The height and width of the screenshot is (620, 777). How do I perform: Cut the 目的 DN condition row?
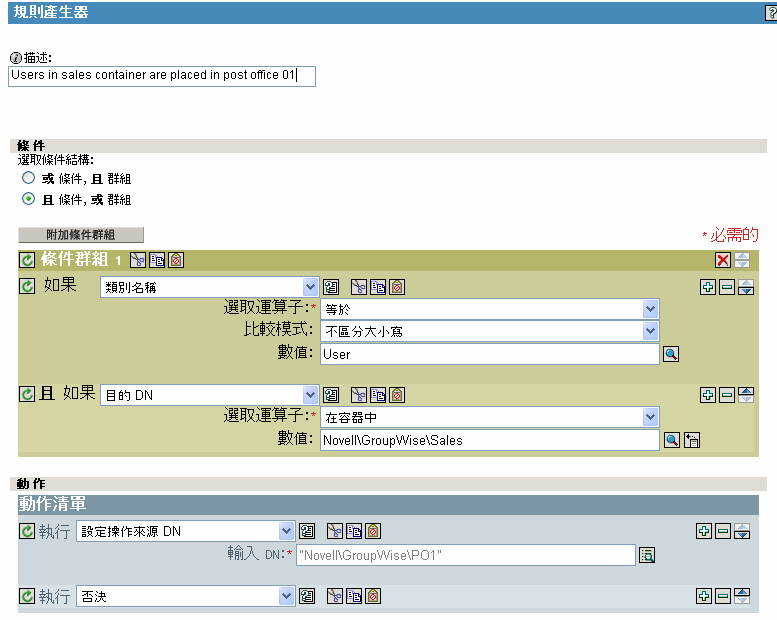click(x=359, y=395)
